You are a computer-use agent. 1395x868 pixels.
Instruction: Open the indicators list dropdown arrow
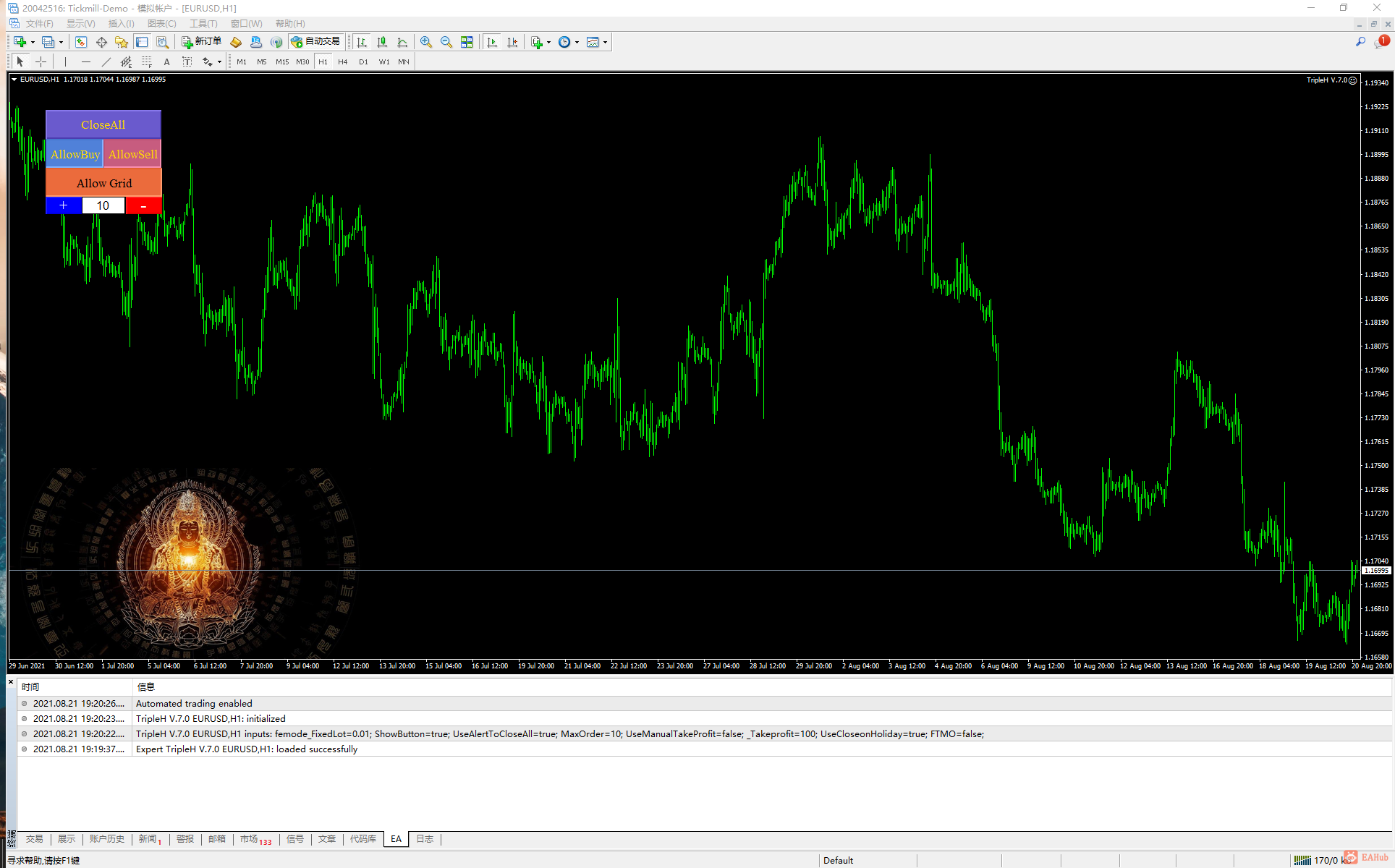tap(549, 42)
